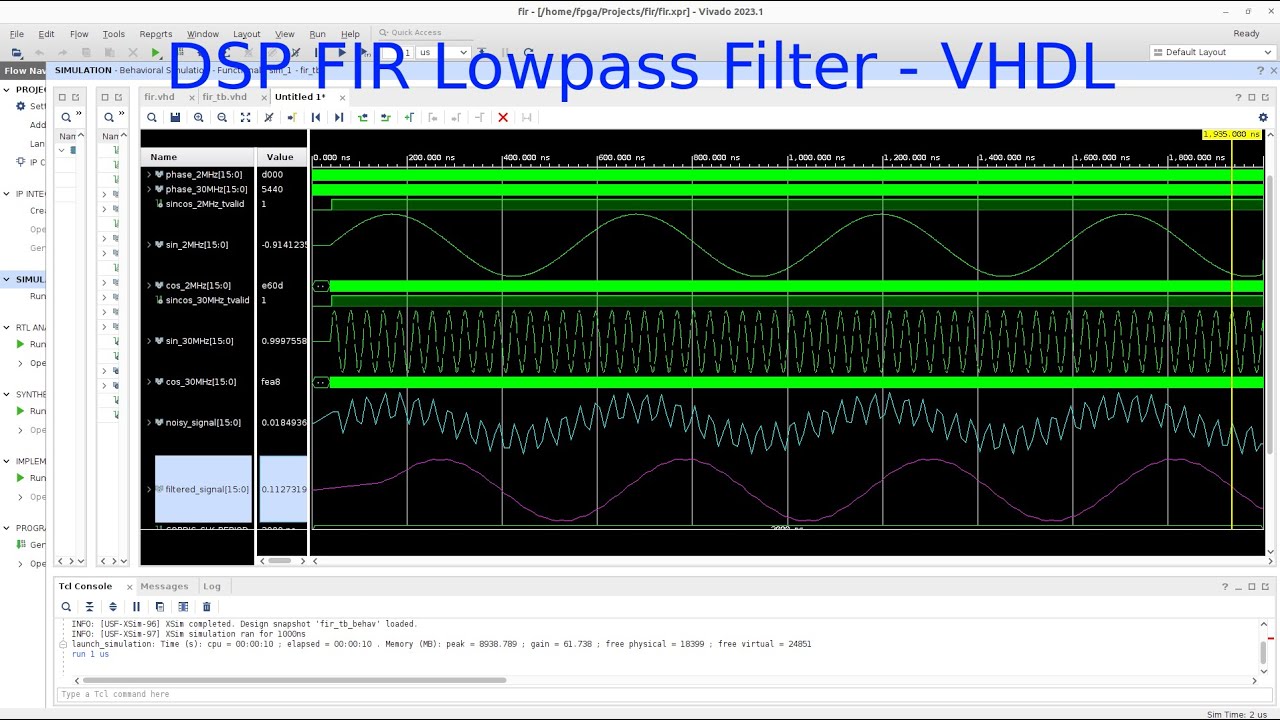Open waveform settings gear icon

click(1263, 117)
